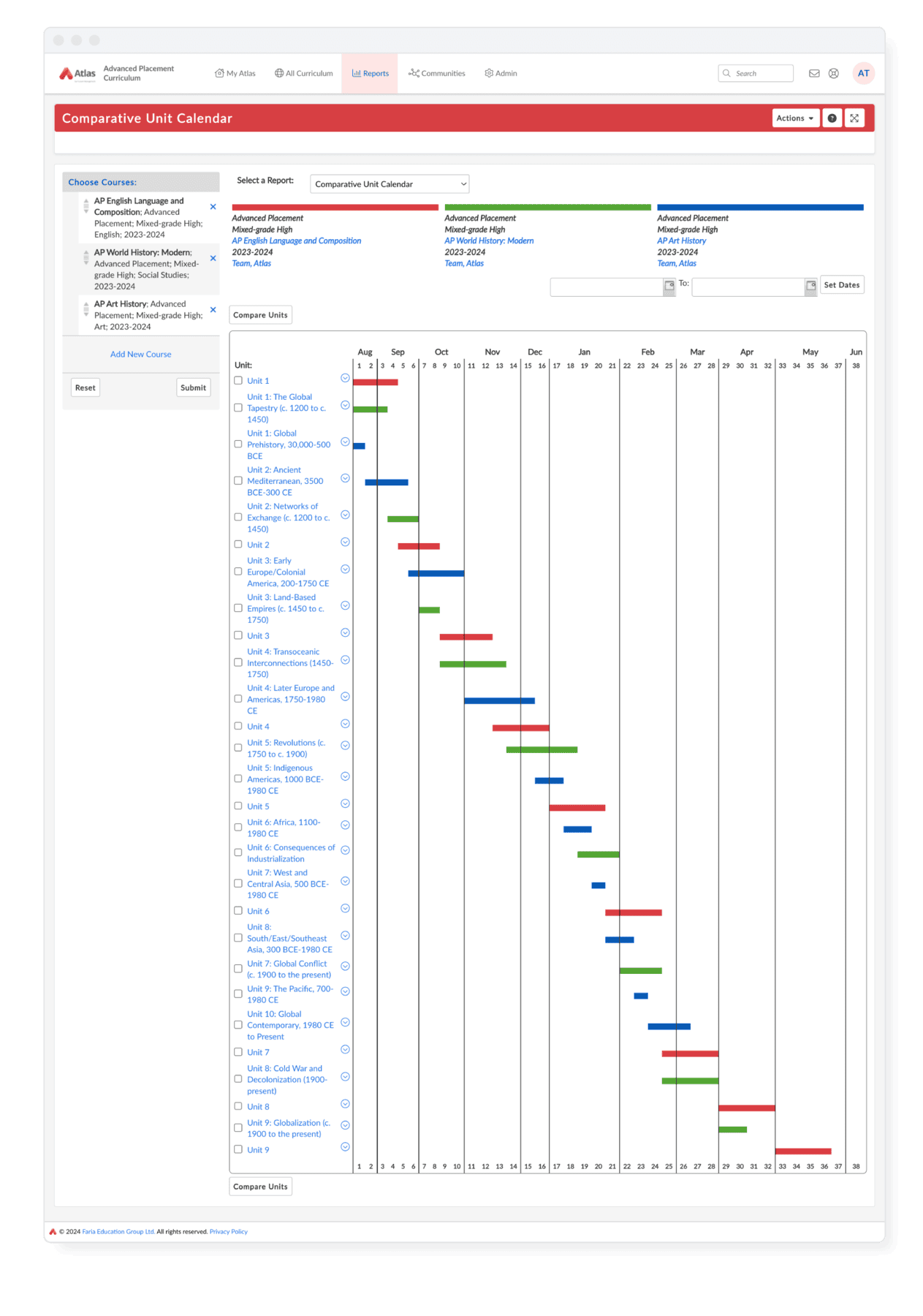Click the question mark help button
The height and width of the screenshot is (1316, 923).
(832, 118)
